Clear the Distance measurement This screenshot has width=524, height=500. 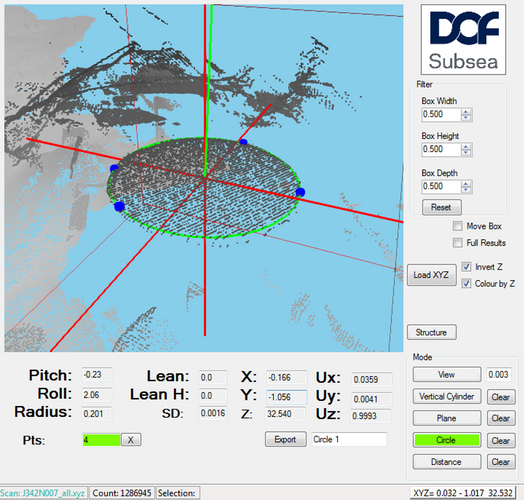(x=501, y=462)
